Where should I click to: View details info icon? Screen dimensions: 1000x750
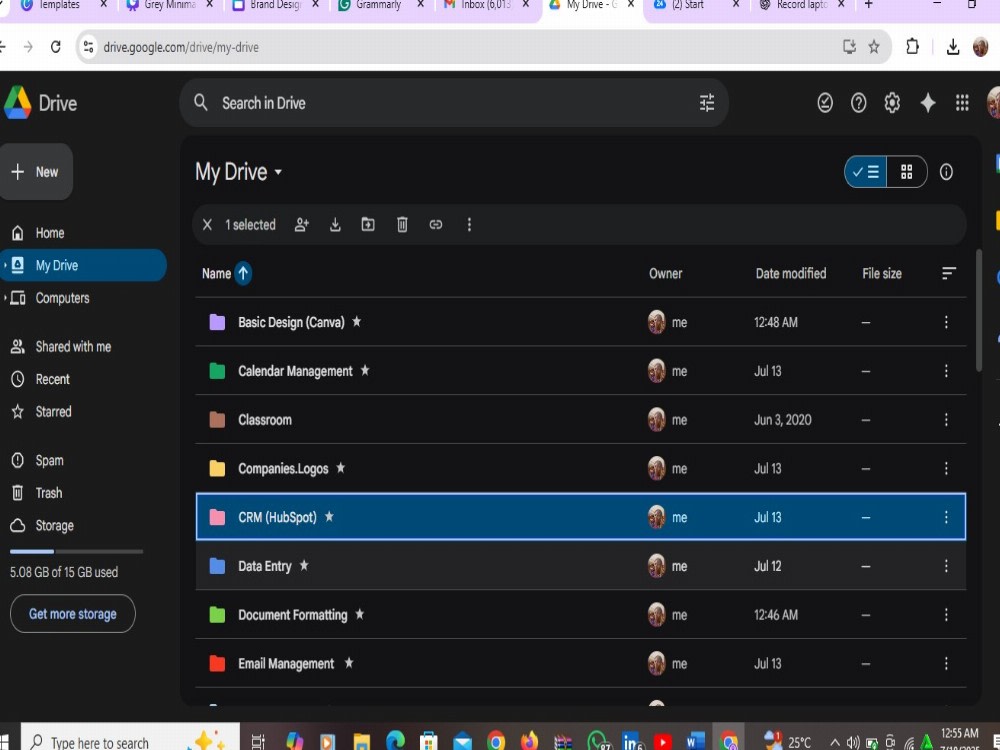tap(946, 172)
